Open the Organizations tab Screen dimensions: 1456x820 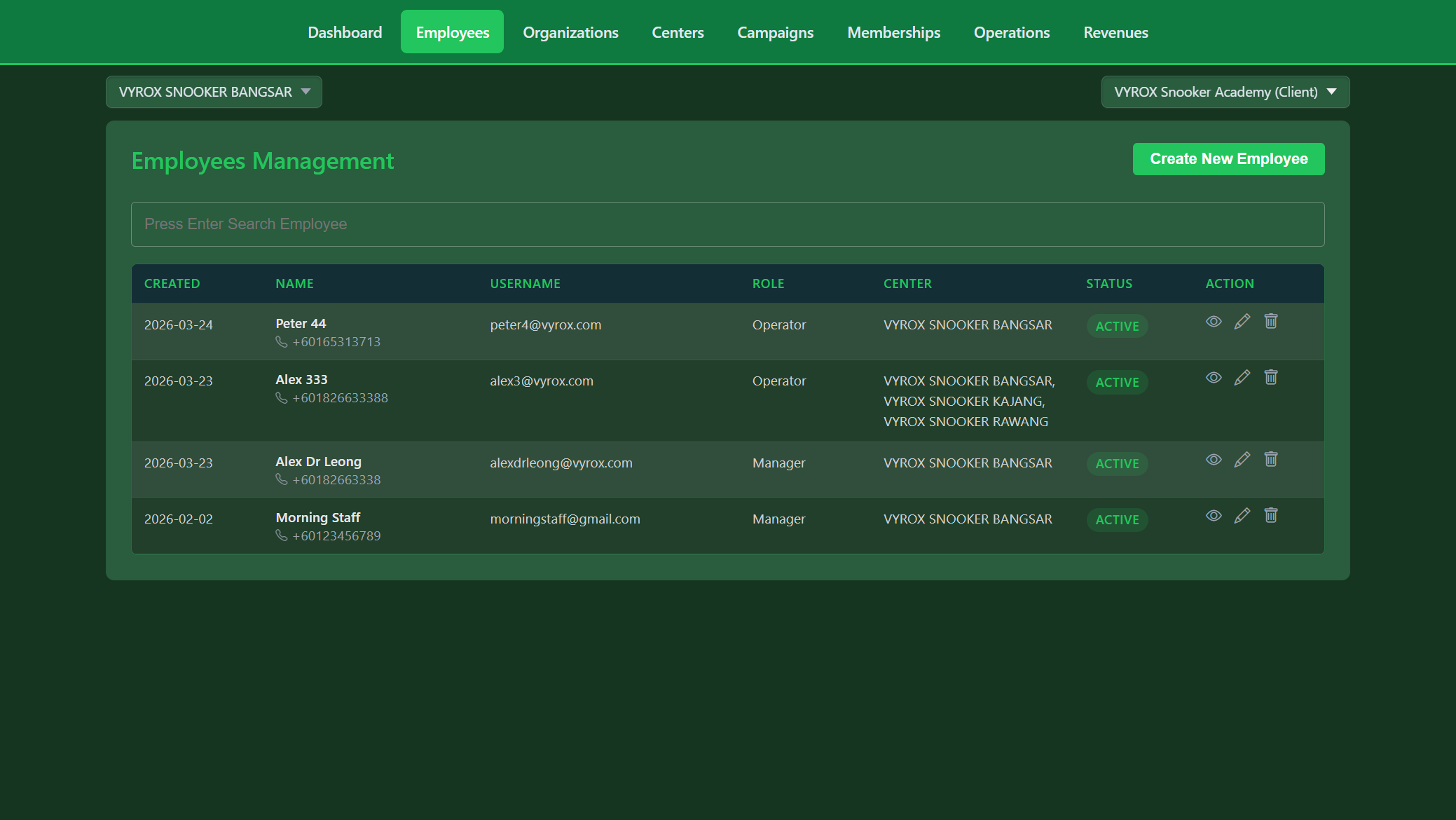[x=570, y=32]
